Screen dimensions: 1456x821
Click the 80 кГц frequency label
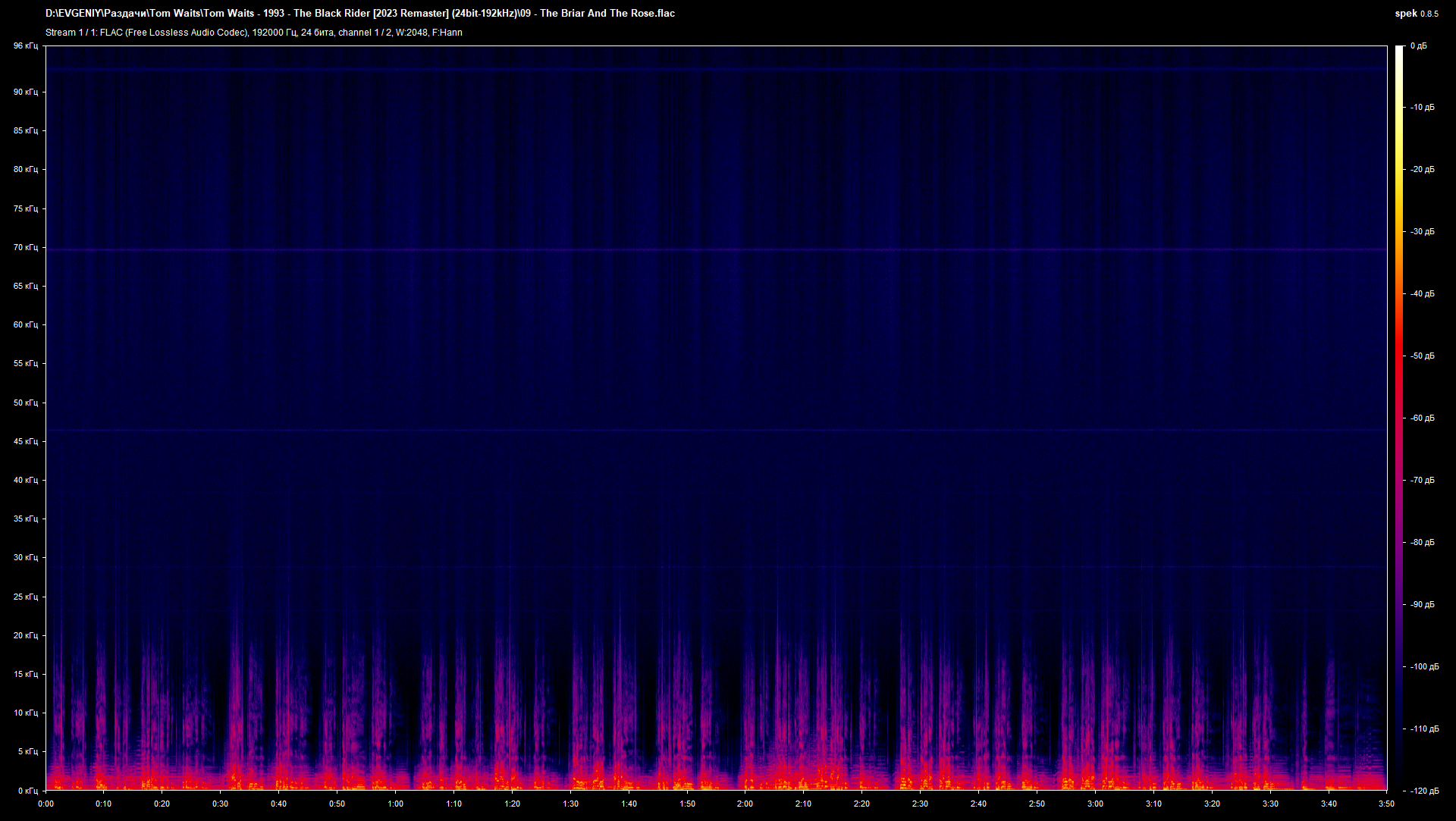[x=25, y=170]
